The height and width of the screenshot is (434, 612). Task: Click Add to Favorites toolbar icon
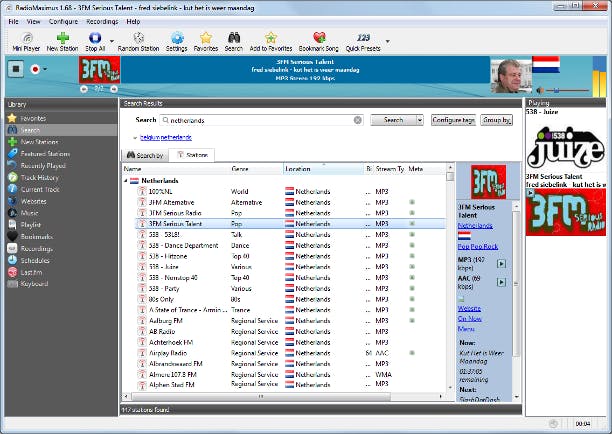pyautogui.click(x=270, y=38)
